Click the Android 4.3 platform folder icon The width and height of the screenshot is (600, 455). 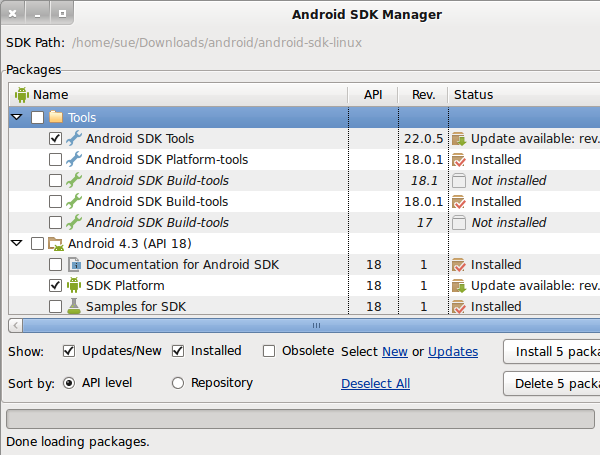coord(56,244)
